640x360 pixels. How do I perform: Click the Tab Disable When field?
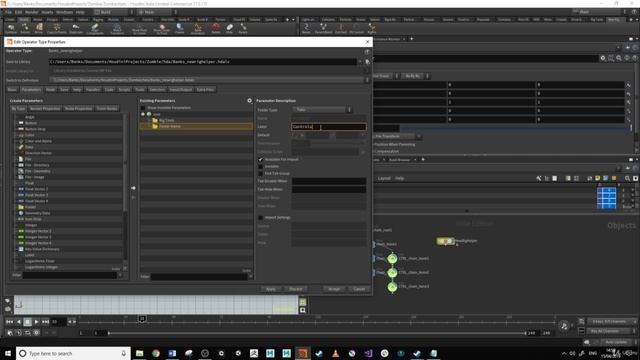click(x=329, y=181)
